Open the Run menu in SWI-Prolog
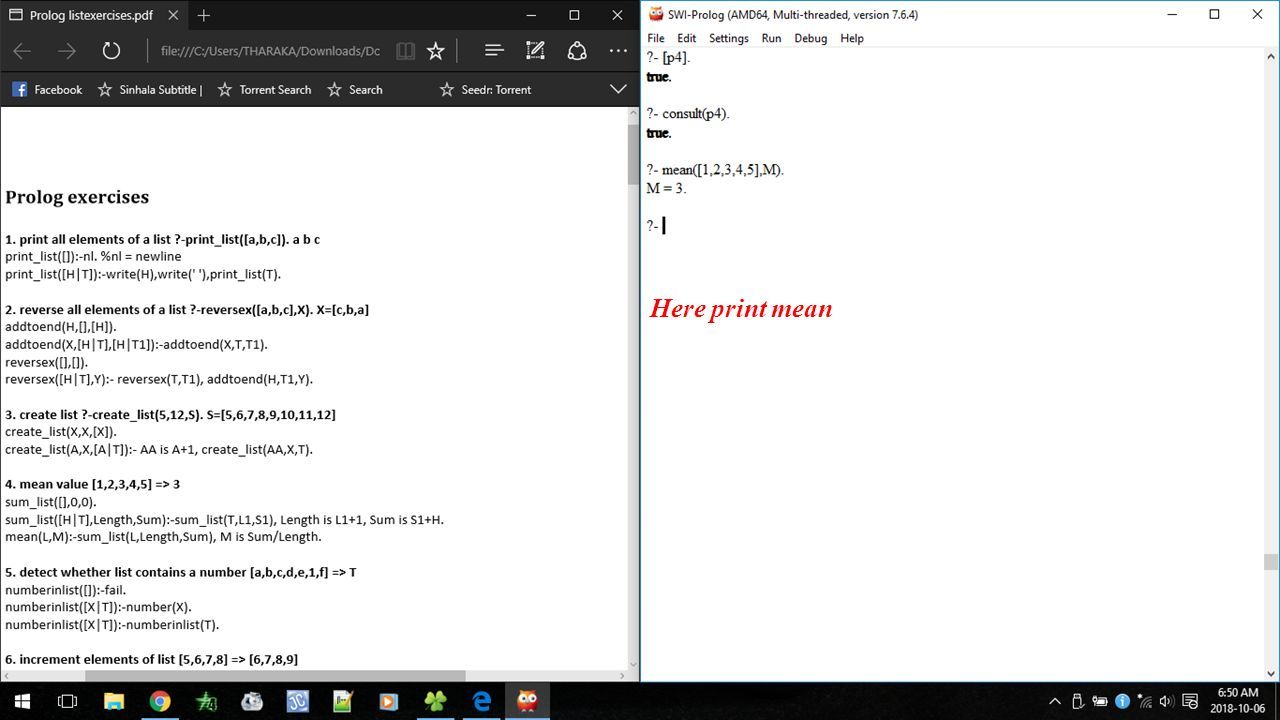Screen dimensions: 1280x720 [771, 38]
